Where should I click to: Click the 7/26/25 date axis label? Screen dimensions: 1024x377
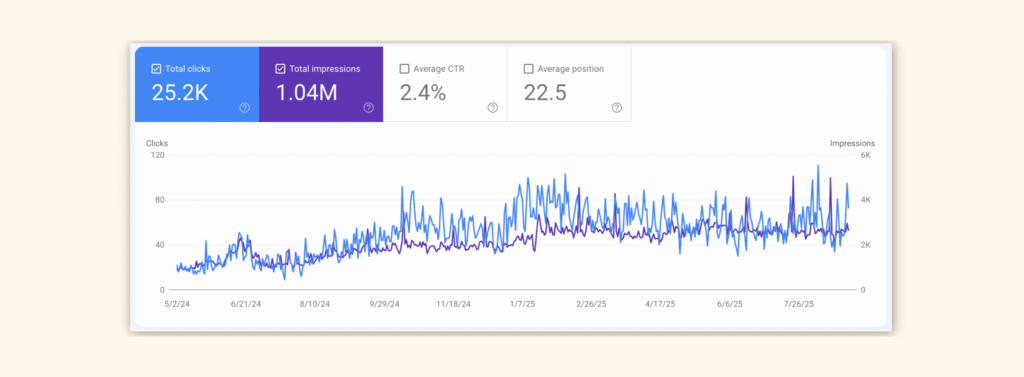(x=798, y=304)
